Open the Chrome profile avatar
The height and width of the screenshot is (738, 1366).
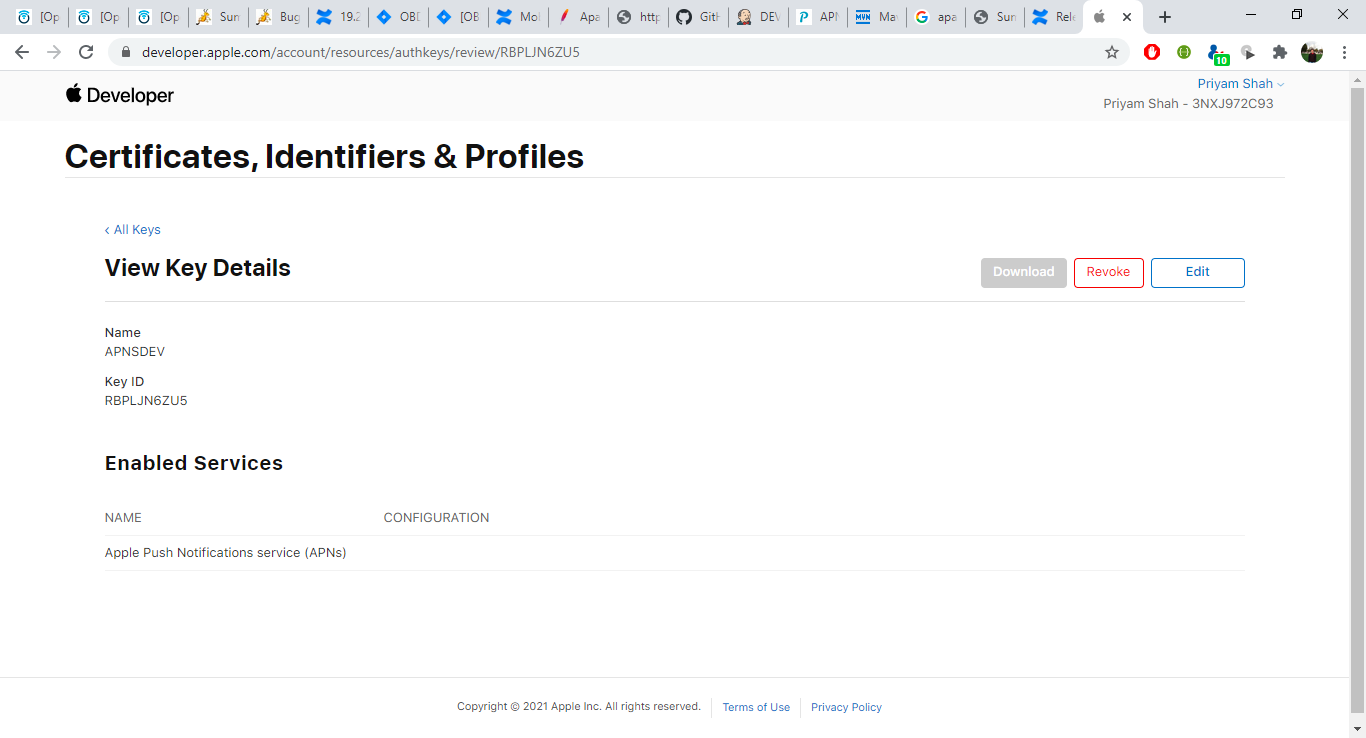[x=1312, y=52]
